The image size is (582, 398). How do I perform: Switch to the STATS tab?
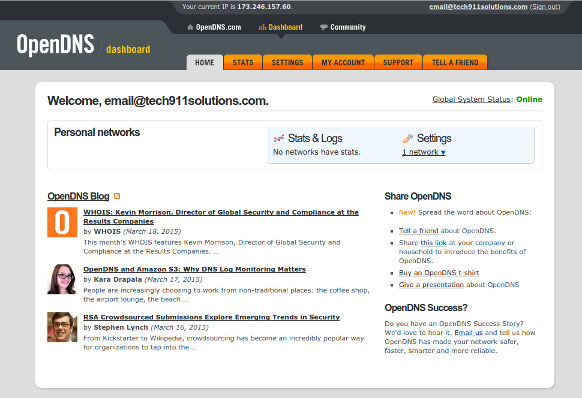(243, 62)
